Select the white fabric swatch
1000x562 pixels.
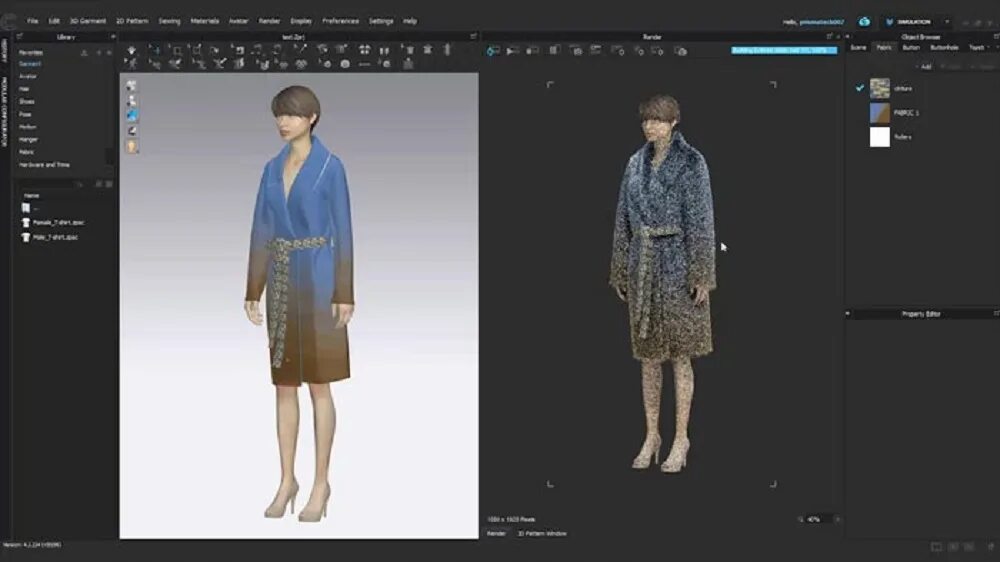pyautogui.click(x=879, y=137)
